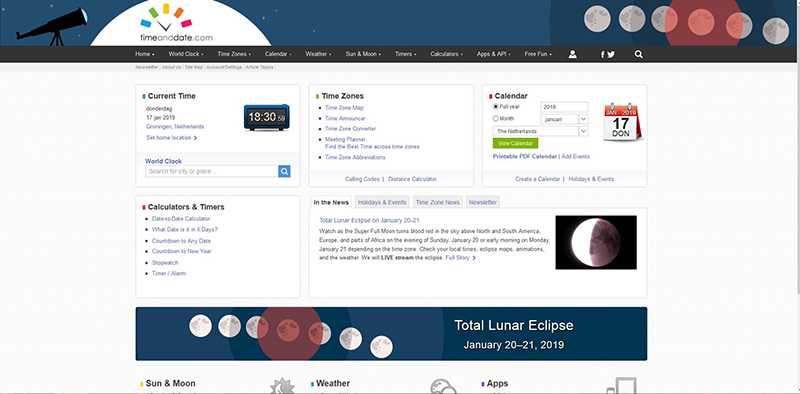Select the Month radio button
Viewport: 800px width, 394px height.
click(x=495, y=118)
